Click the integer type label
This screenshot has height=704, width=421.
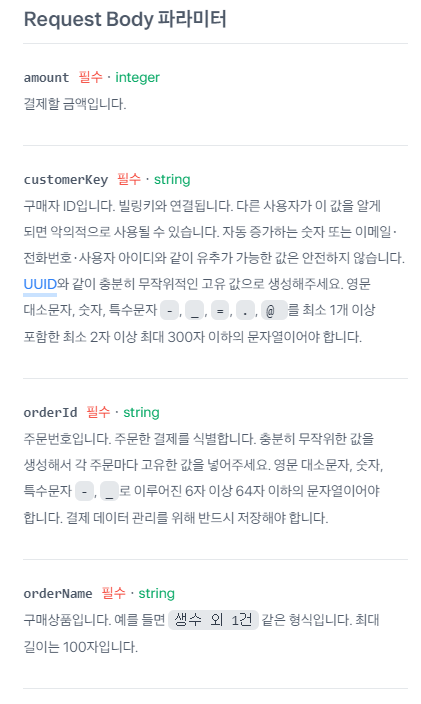(137, 78)
